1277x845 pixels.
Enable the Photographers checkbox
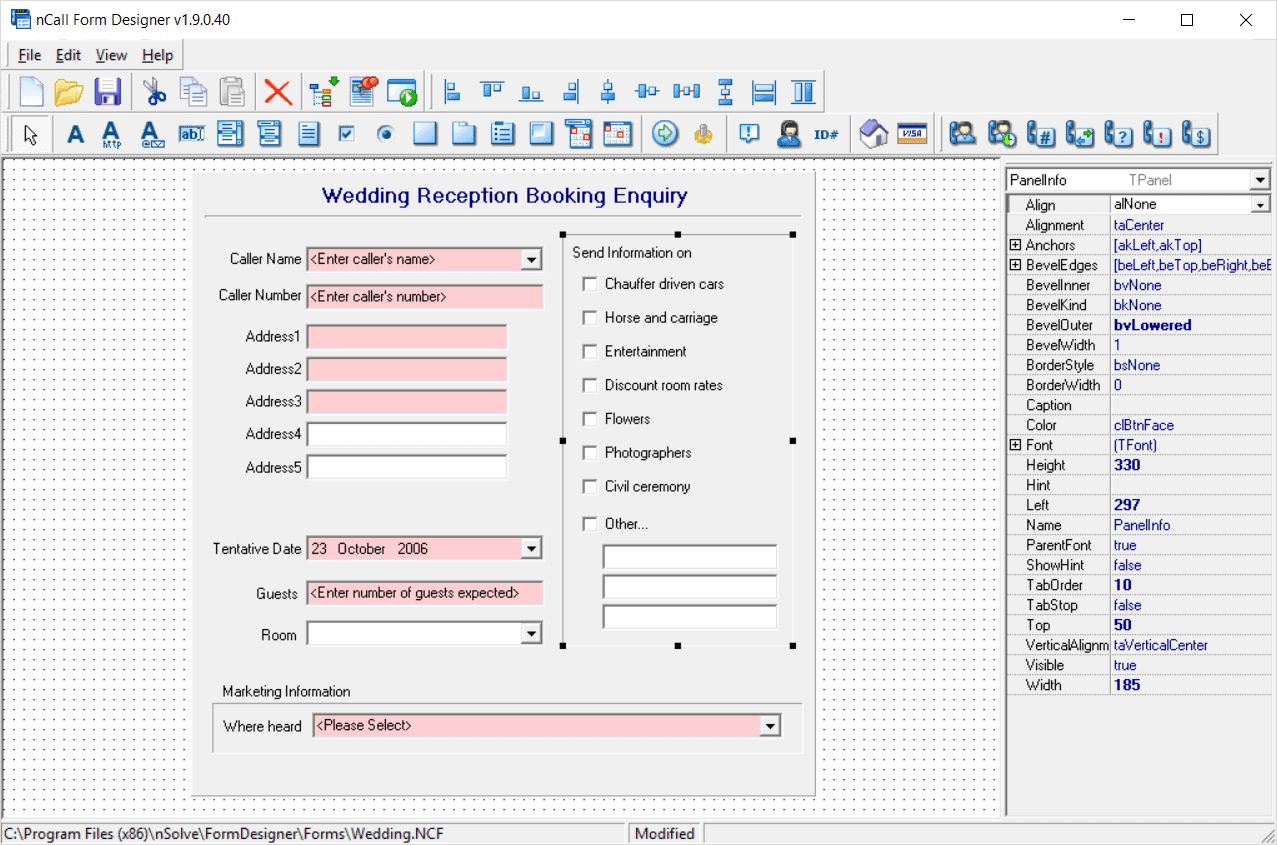click(x=590, y=454)
